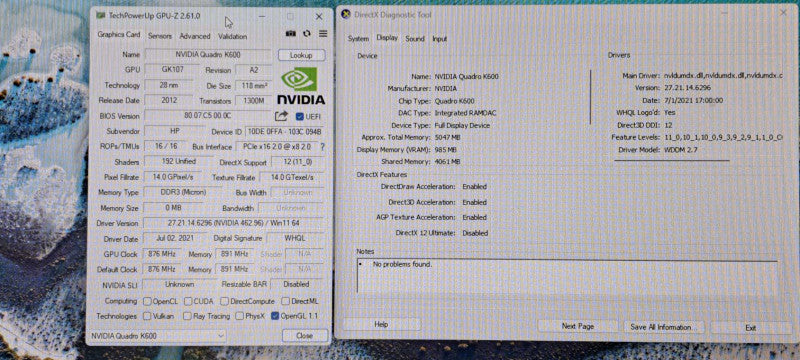The height and width of the screenshot is (360, 800).
Task: Click the Feature Levels value in Drivers section
Action: (723, 138)
